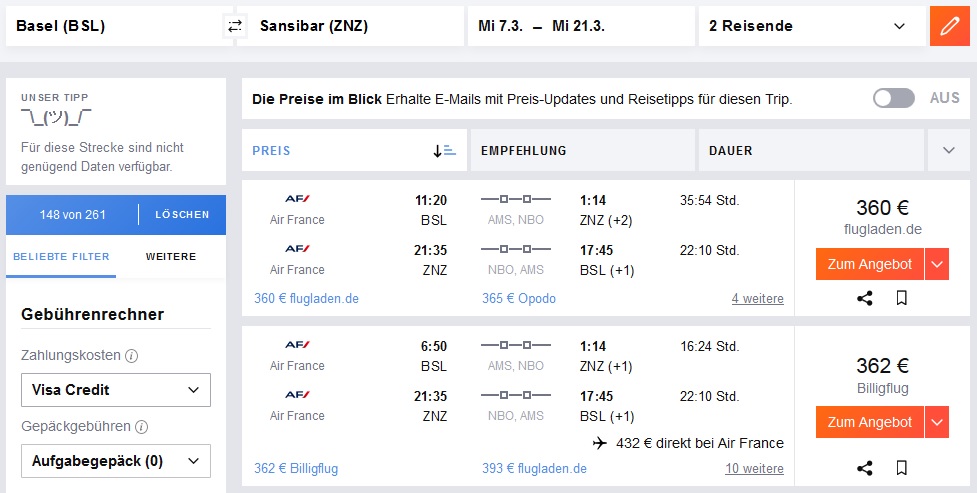Open the 365 € Opodo link
The width and height of the screenshot is (977, 493).
pos(518,299)
